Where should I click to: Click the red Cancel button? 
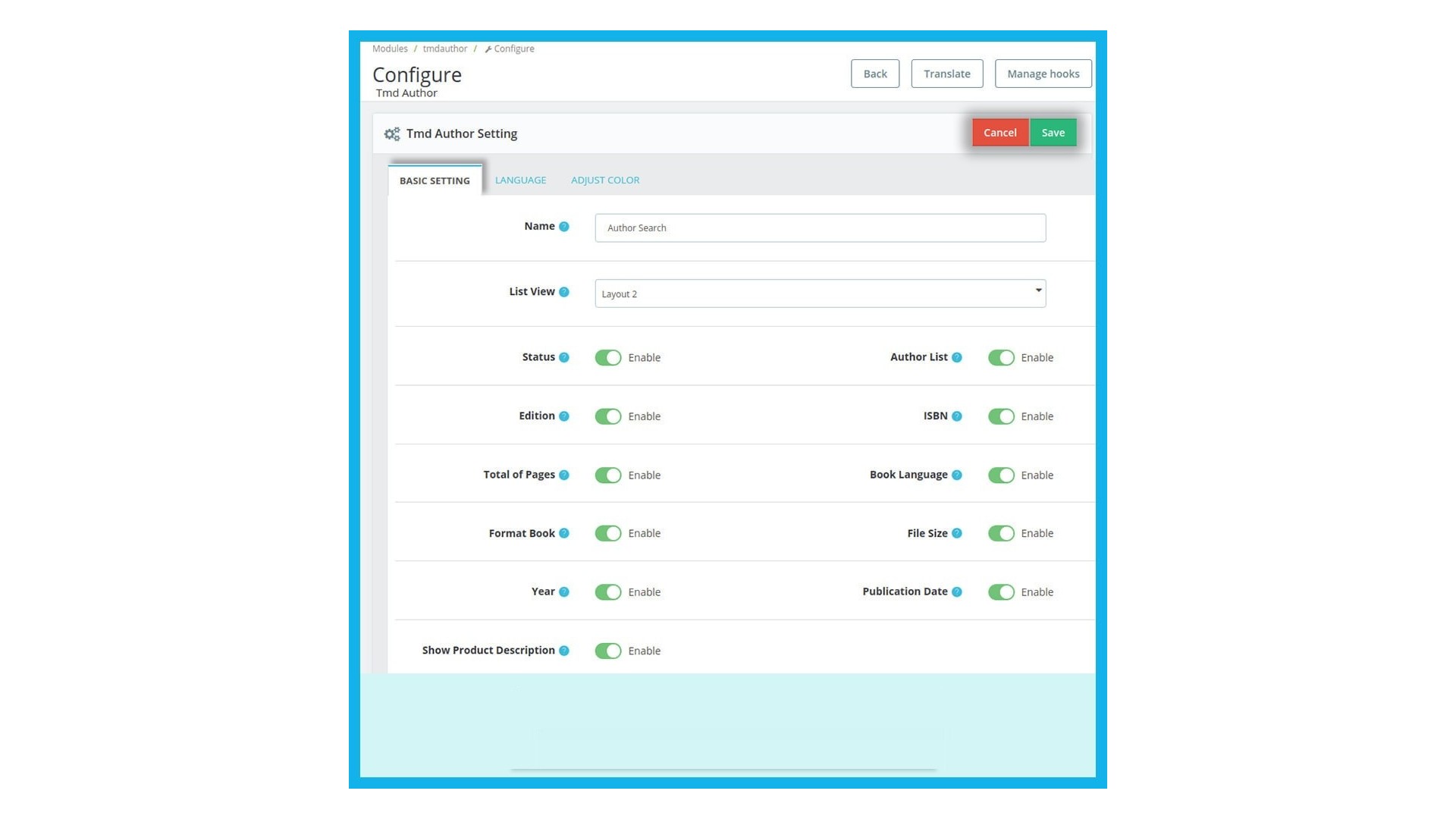[999, 133]
